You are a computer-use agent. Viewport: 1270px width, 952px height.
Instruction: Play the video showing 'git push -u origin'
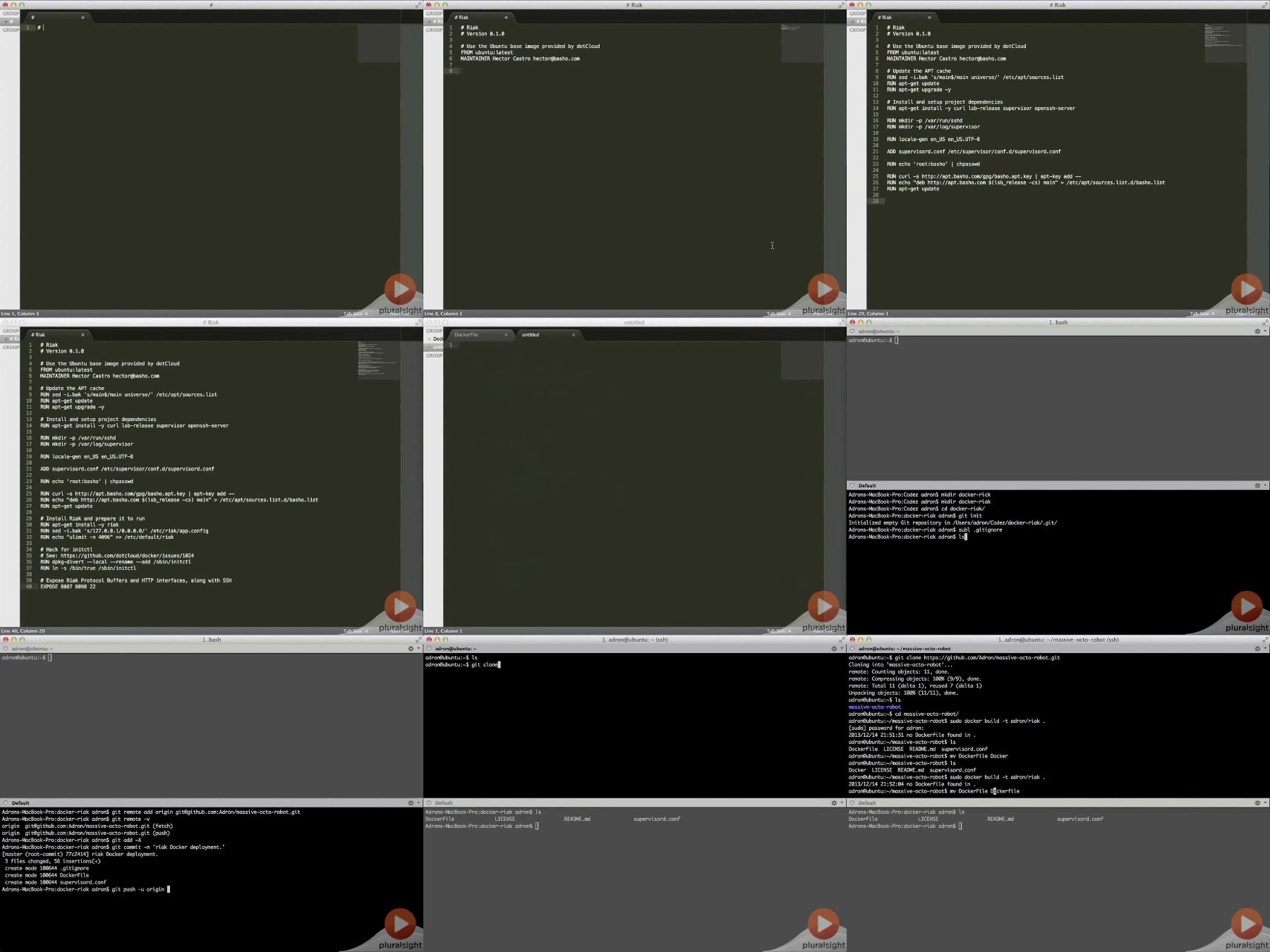tap(400, 924)
